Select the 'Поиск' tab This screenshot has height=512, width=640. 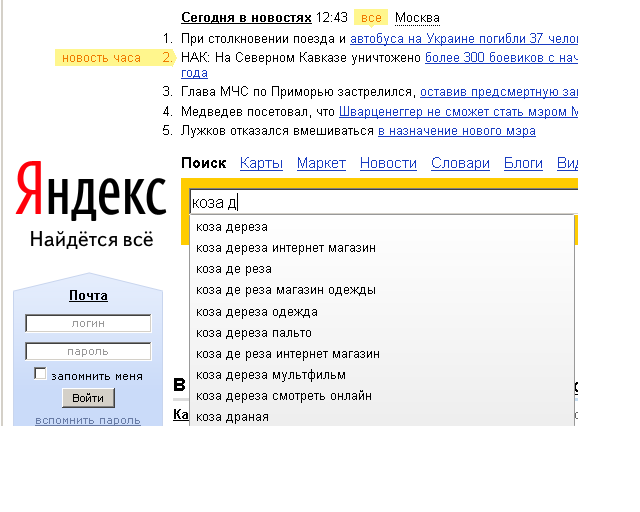[204, 163]
